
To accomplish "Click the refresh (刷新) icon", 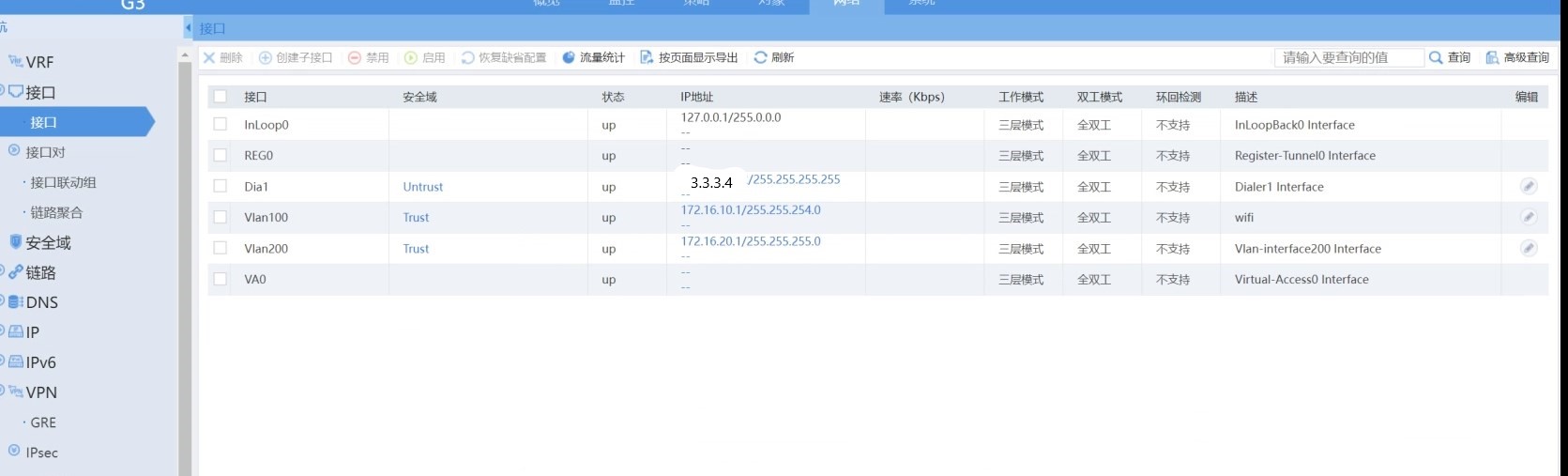I will click(x=761, y=57).
